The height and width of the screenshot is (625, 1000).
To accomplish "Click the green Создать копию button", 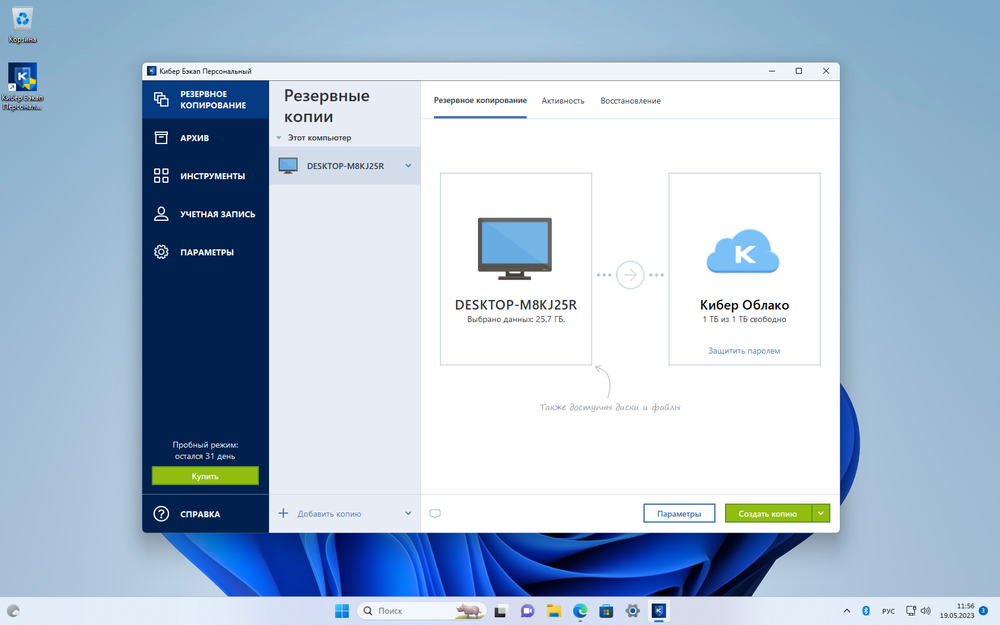I will (768, 513).
